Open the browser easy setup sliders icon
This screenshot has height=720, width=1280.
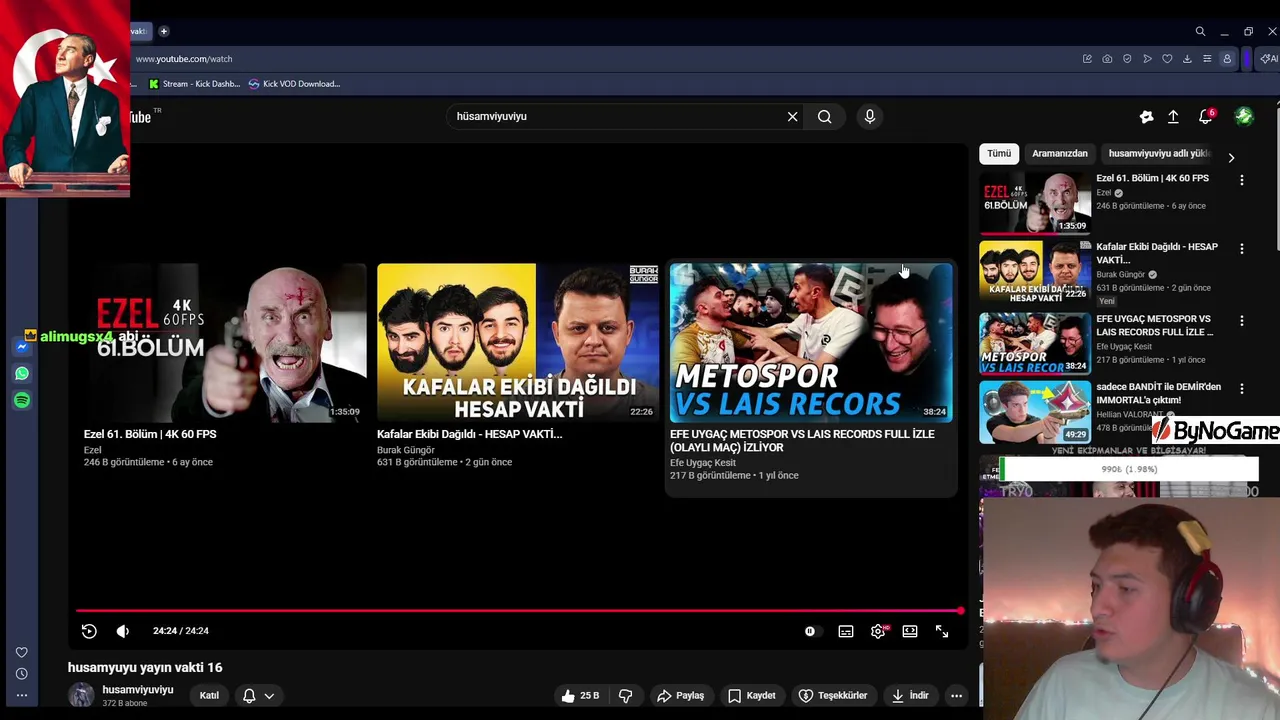pos(1207,59)
